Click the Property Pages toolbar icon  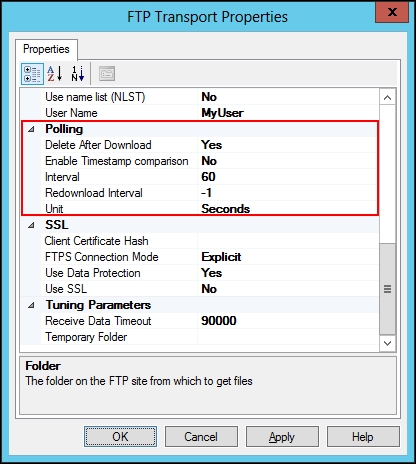107,74
